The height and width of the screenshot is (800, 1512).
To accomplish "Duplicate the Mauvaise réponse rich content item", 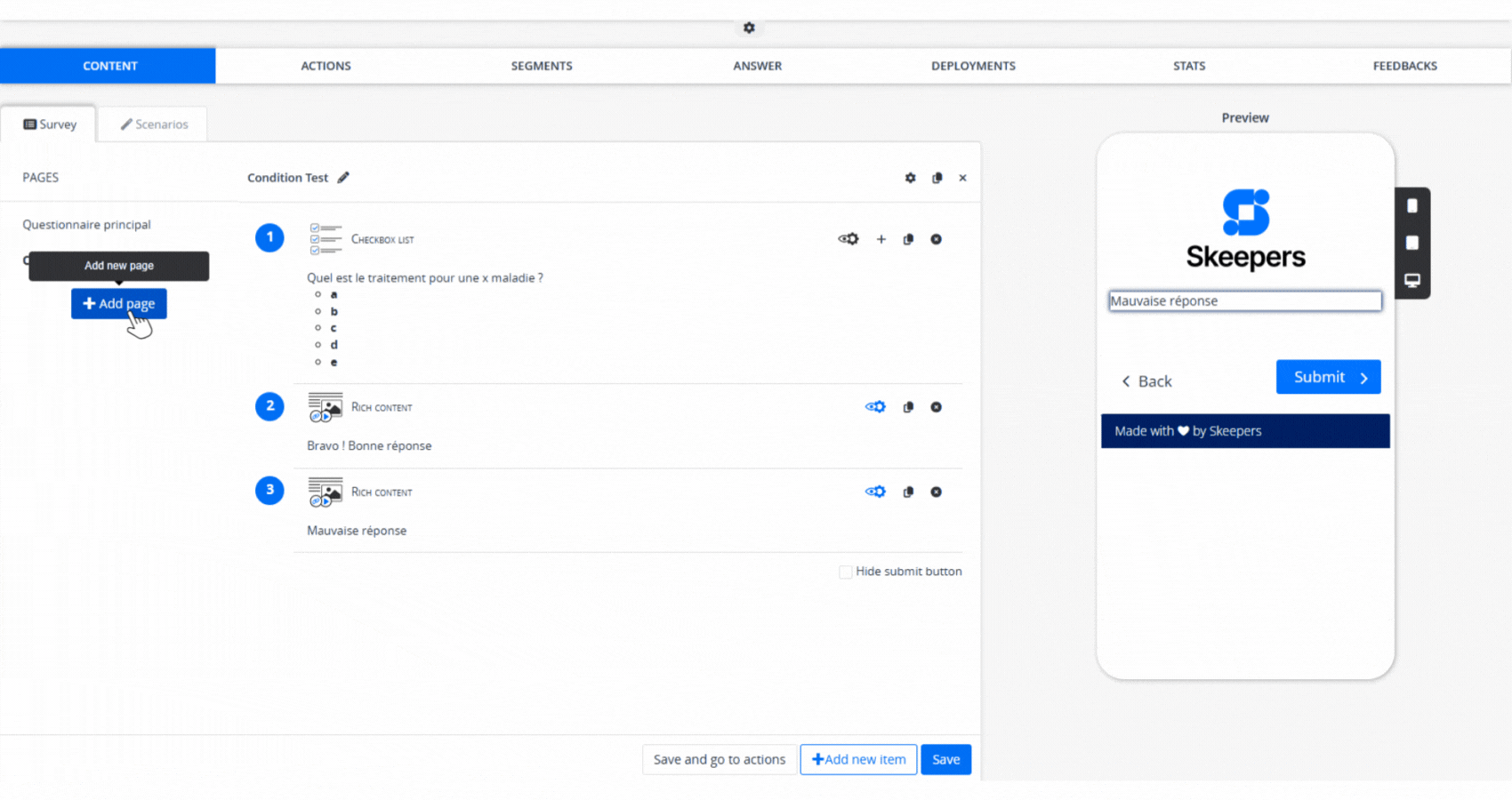I will [908, 492].
